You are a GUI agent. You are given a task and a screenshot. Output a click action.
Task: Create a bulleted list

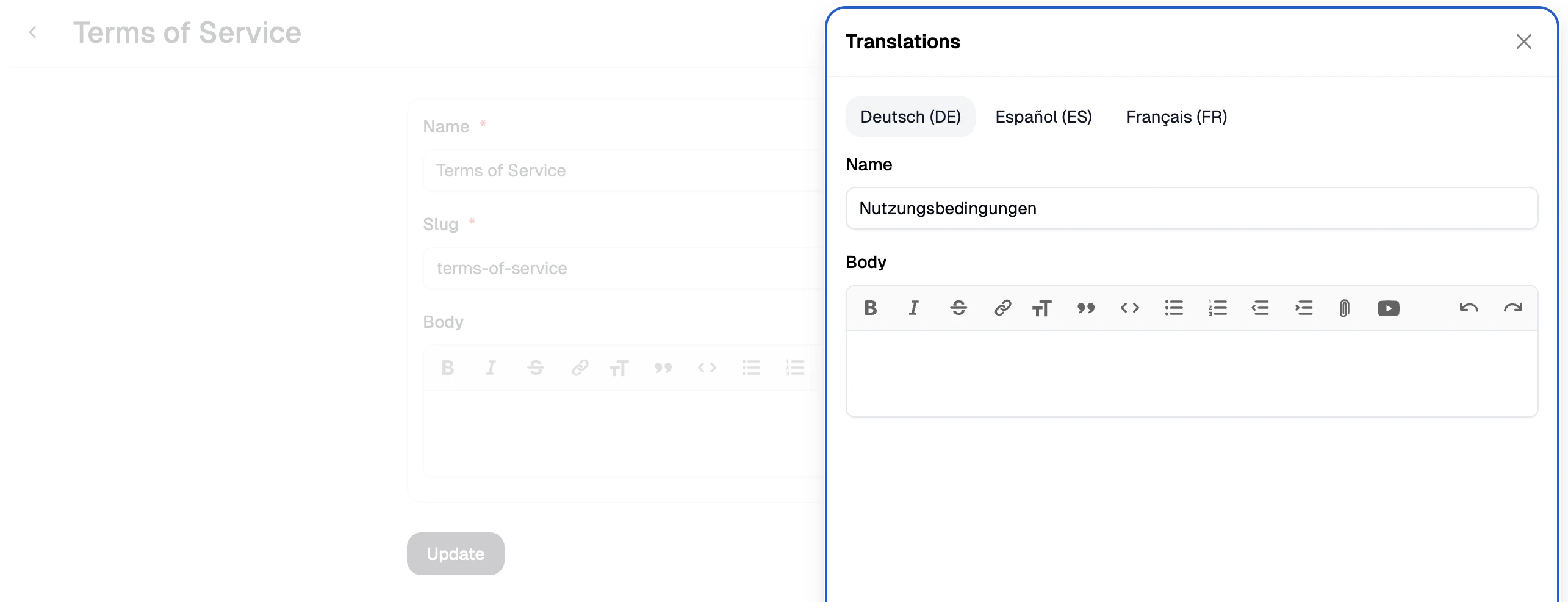tap(1173, 308)
